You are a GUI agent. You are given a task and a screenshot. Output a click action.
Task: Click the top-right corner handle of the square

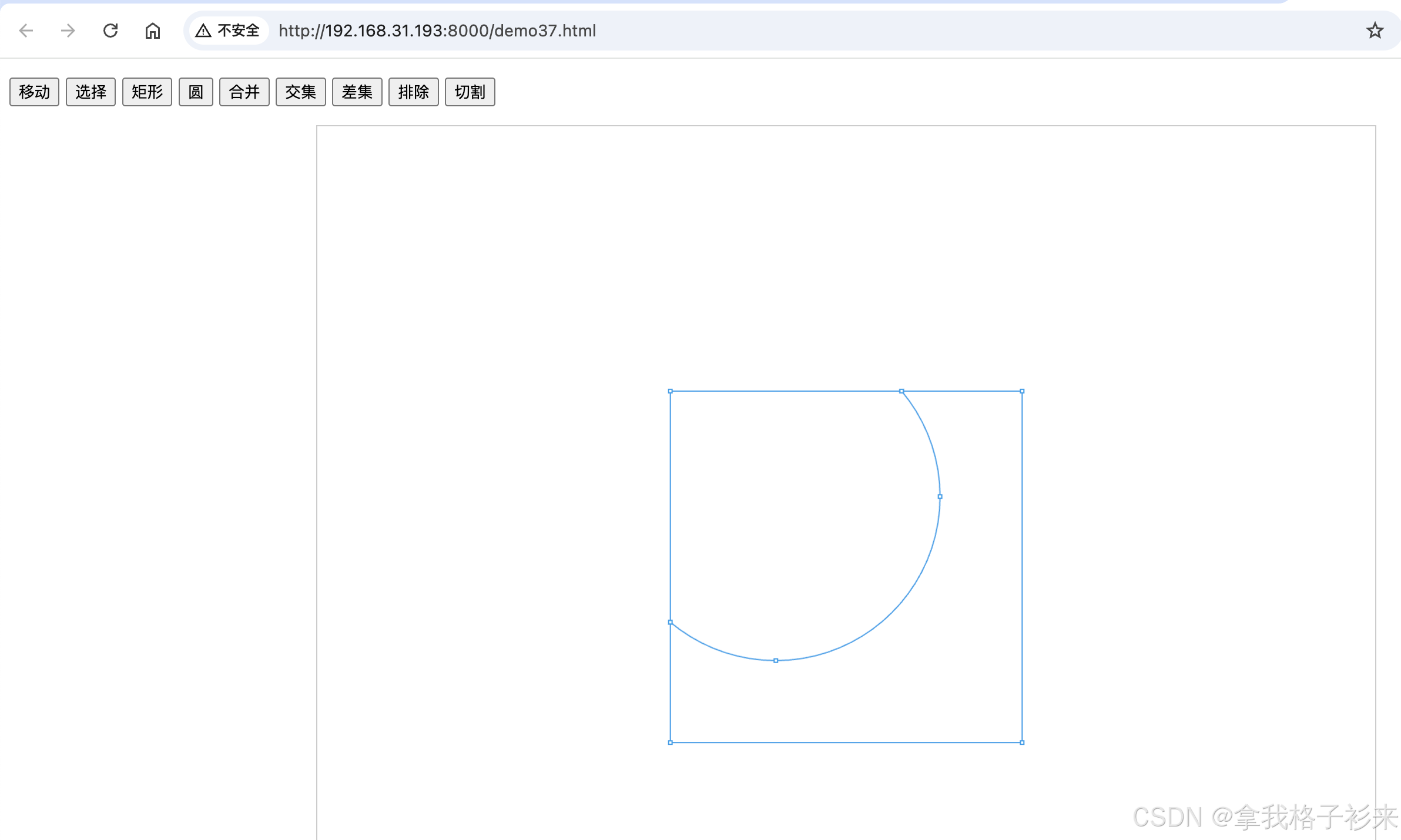(1022, 391)
